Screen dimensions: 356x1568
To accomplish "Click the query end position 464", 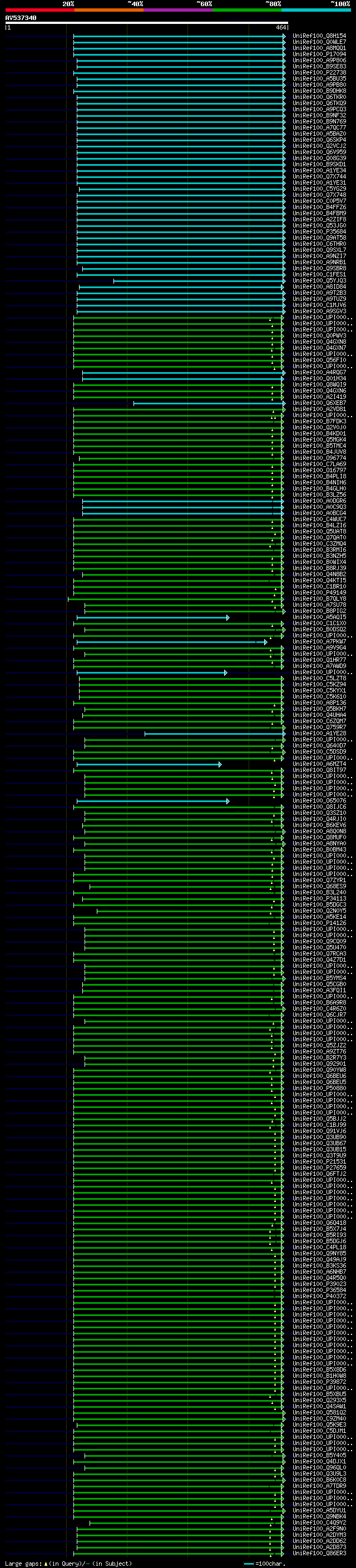I will click(x=280, y=27).
